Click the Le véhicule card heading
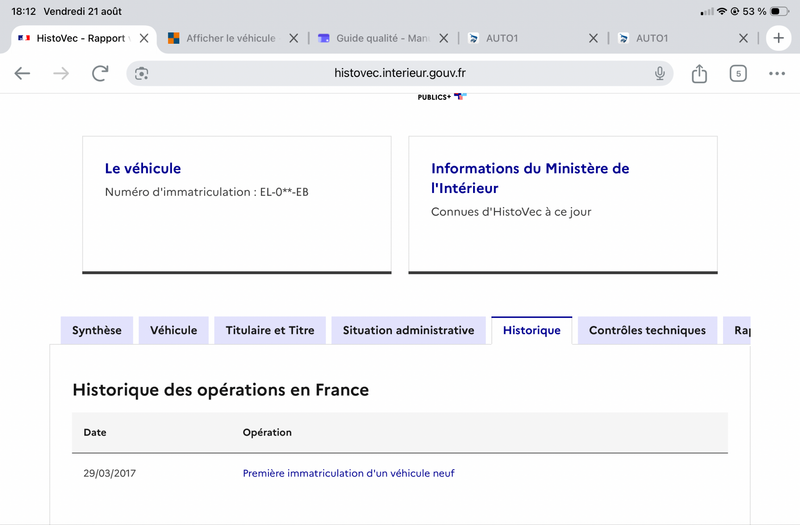The image size is (800, 525). click(143, 168)
